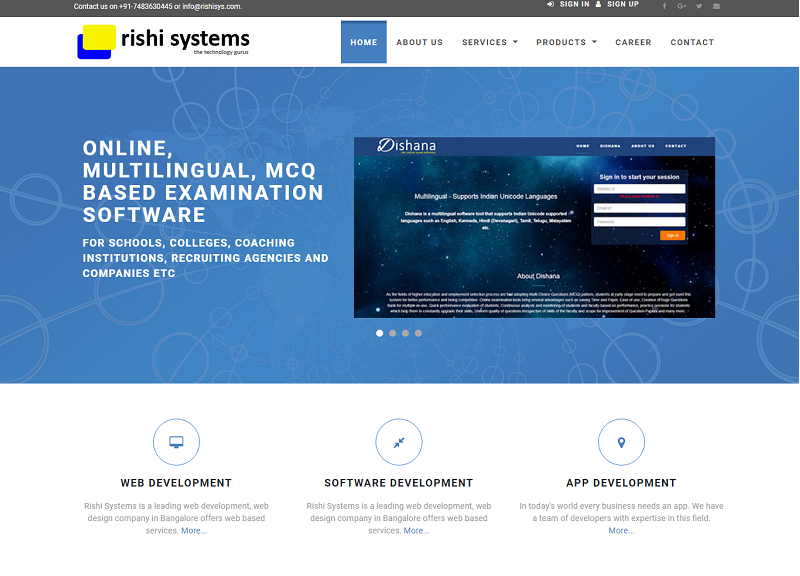
Task: Click the info@rishisys.com email address
Action: (x=212, y=7)
